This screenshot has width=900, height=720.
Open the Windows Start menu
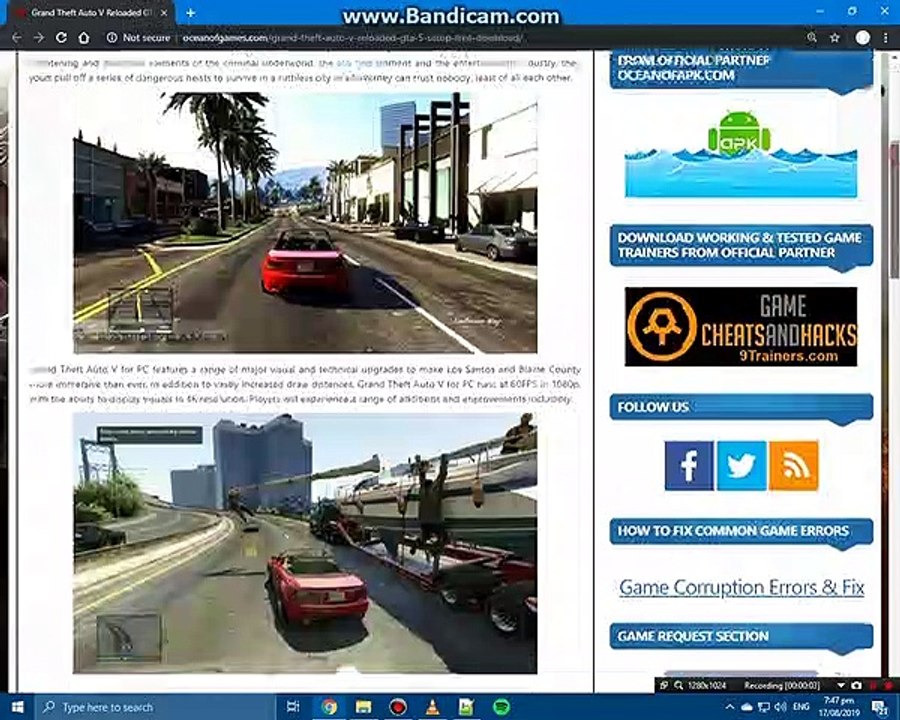[x=17, y=707]
